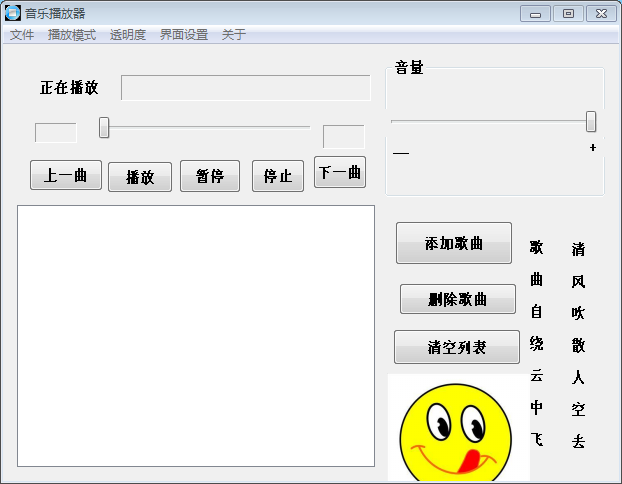Click the 正在播放 now playing field
Screen dimensions: 622x484
246,88
